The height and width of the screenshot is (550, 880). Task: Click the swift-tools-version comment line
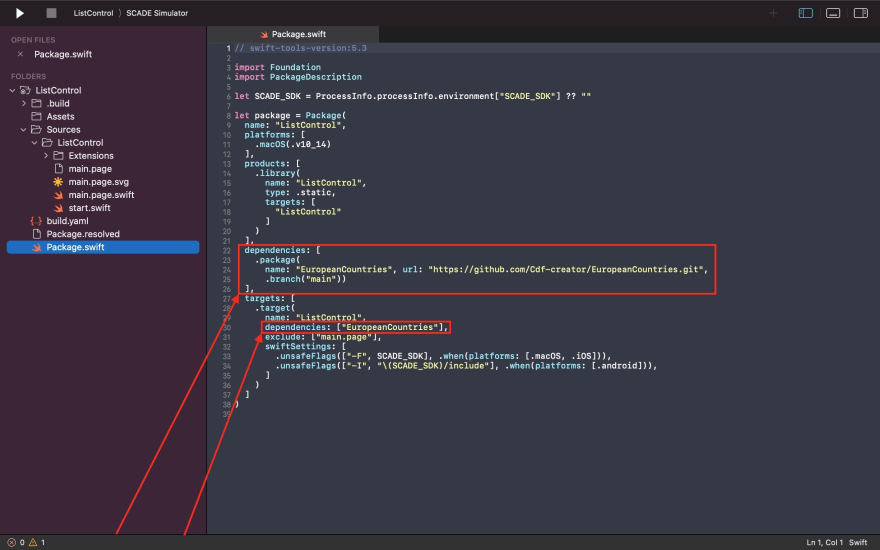pos(300,48)
